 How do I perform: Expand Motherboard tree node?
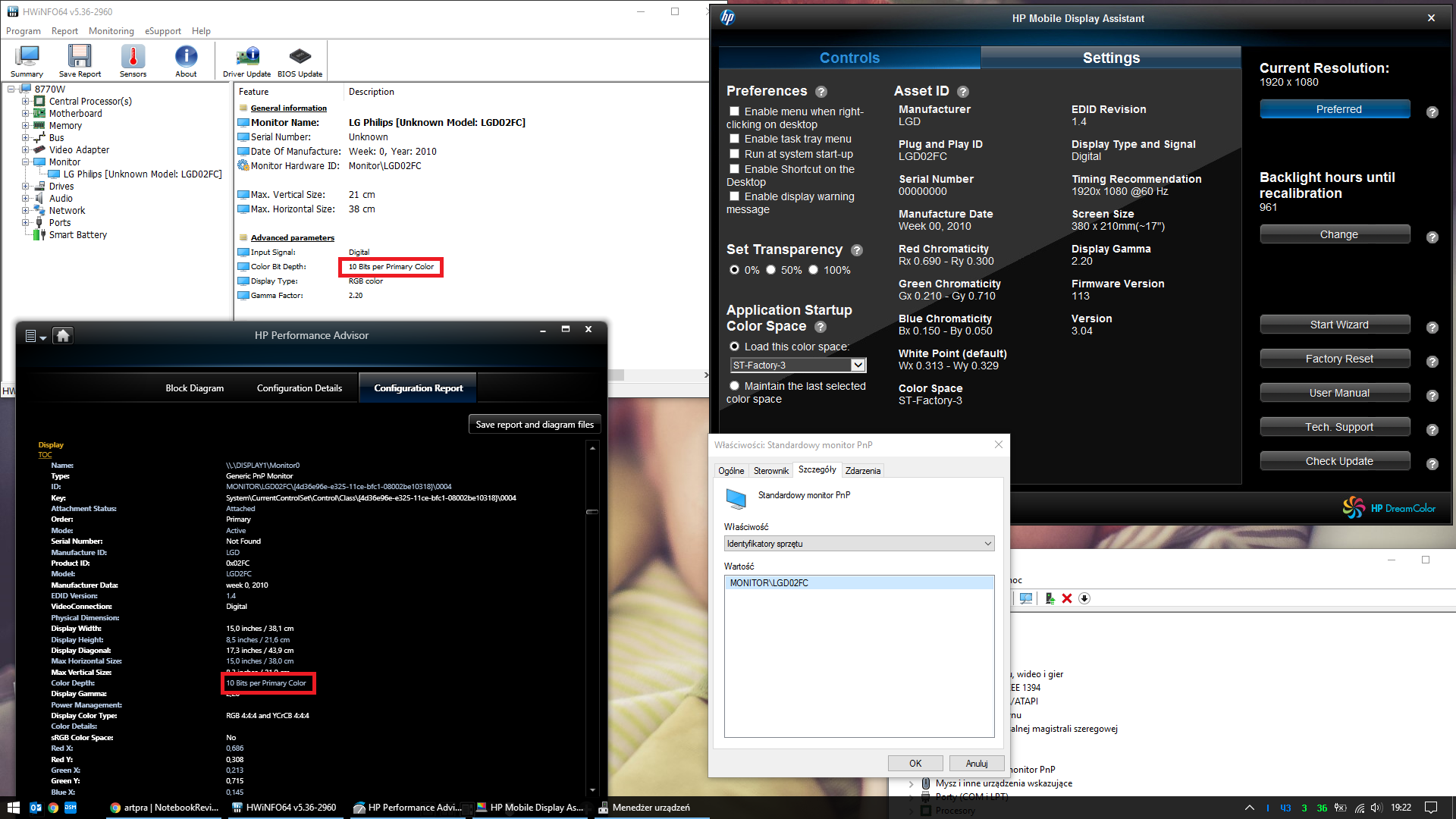26,114
